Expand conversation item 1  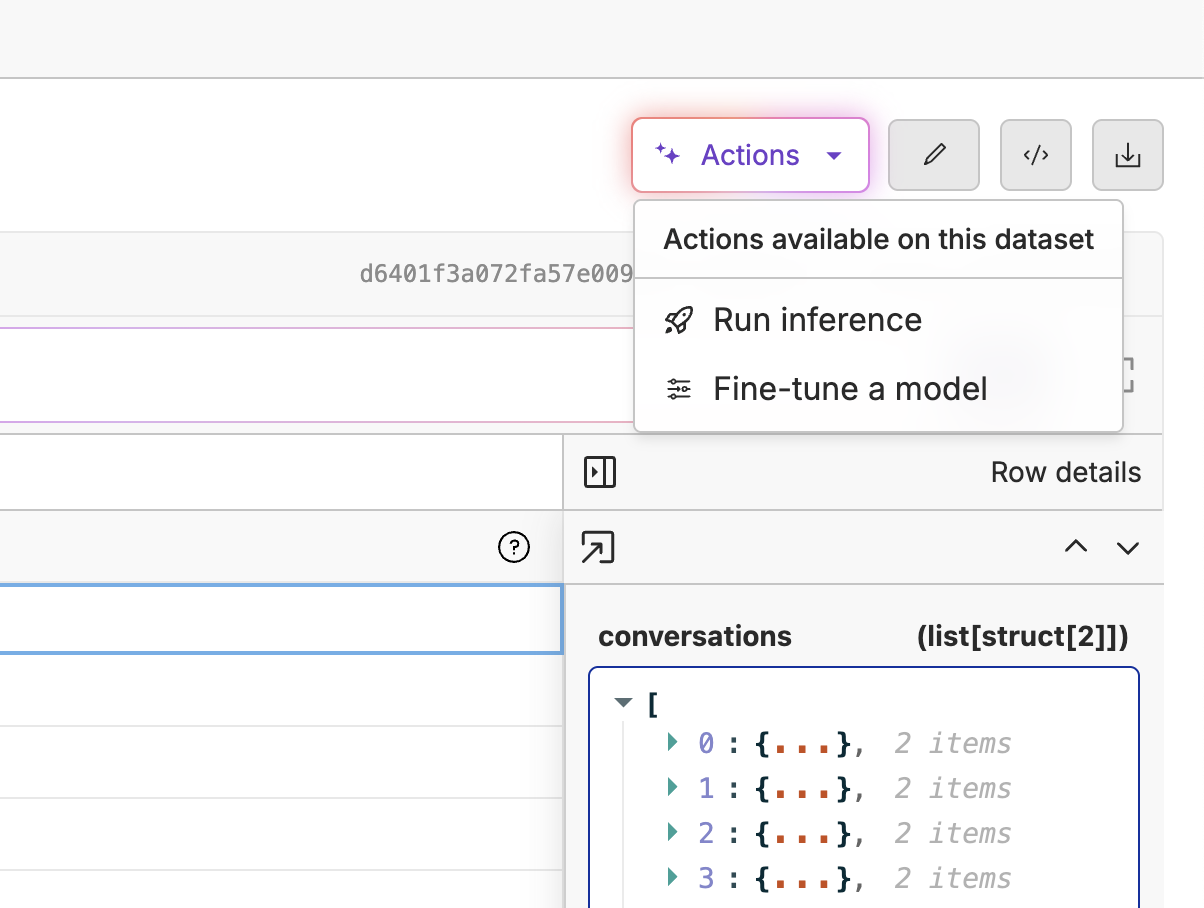click(x=672, y=787)
